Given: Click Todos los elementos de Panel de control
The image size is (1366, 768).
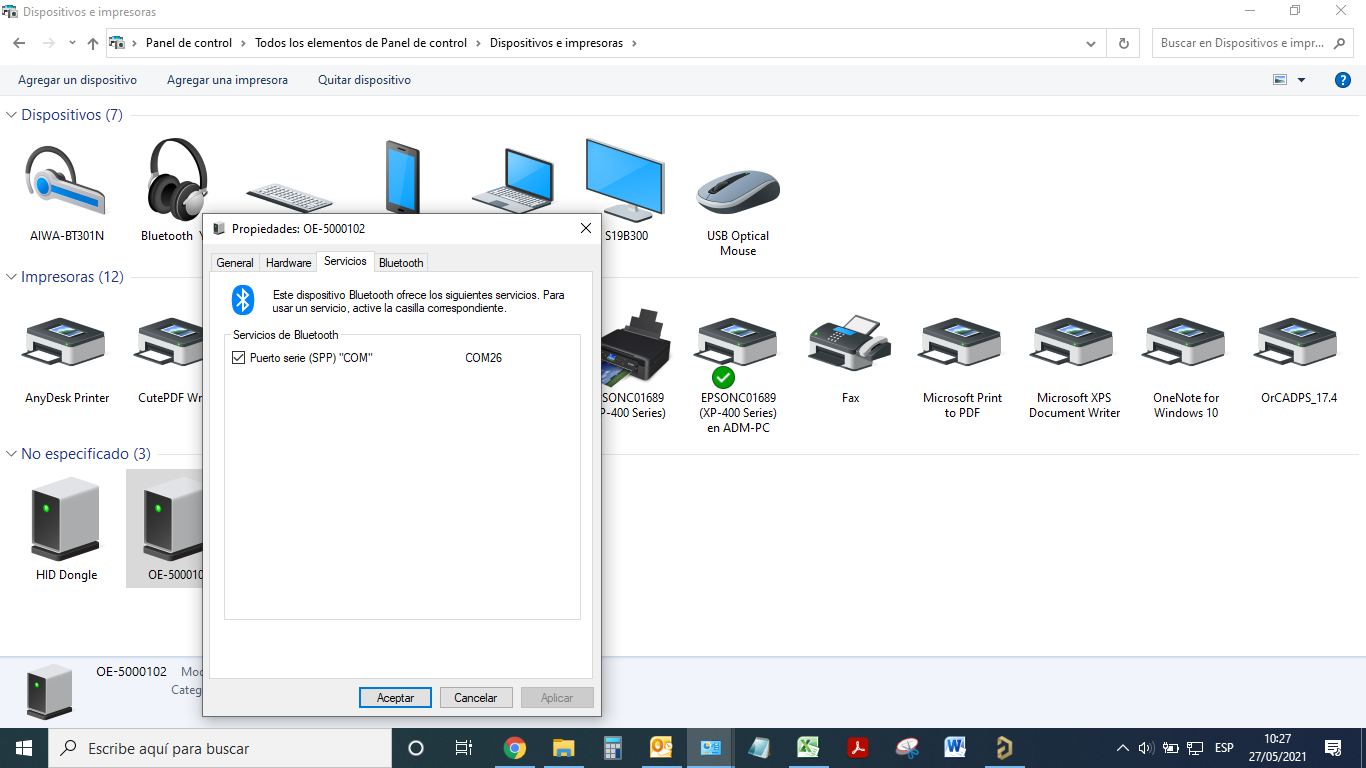Looking at the screenshot, I should (361, 43).
